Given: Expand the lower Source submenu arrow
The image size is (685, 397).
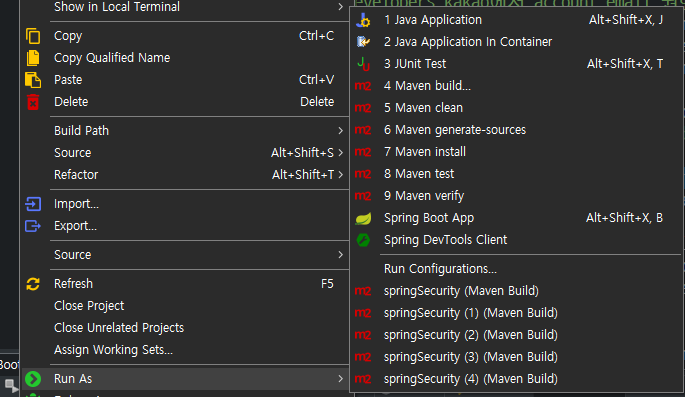Looking at the screenshot, I should pos(340,255).
